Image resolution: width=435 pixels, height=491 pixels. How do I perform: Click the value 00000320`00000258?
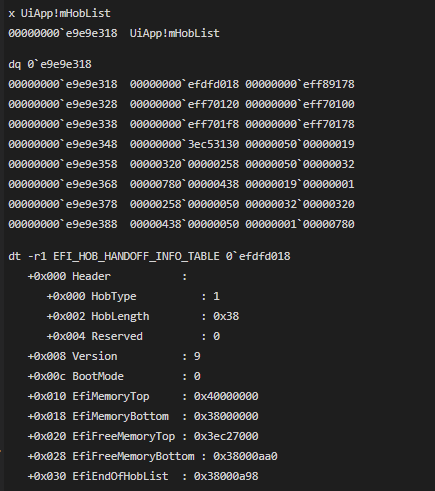click(x=184, y=164)
